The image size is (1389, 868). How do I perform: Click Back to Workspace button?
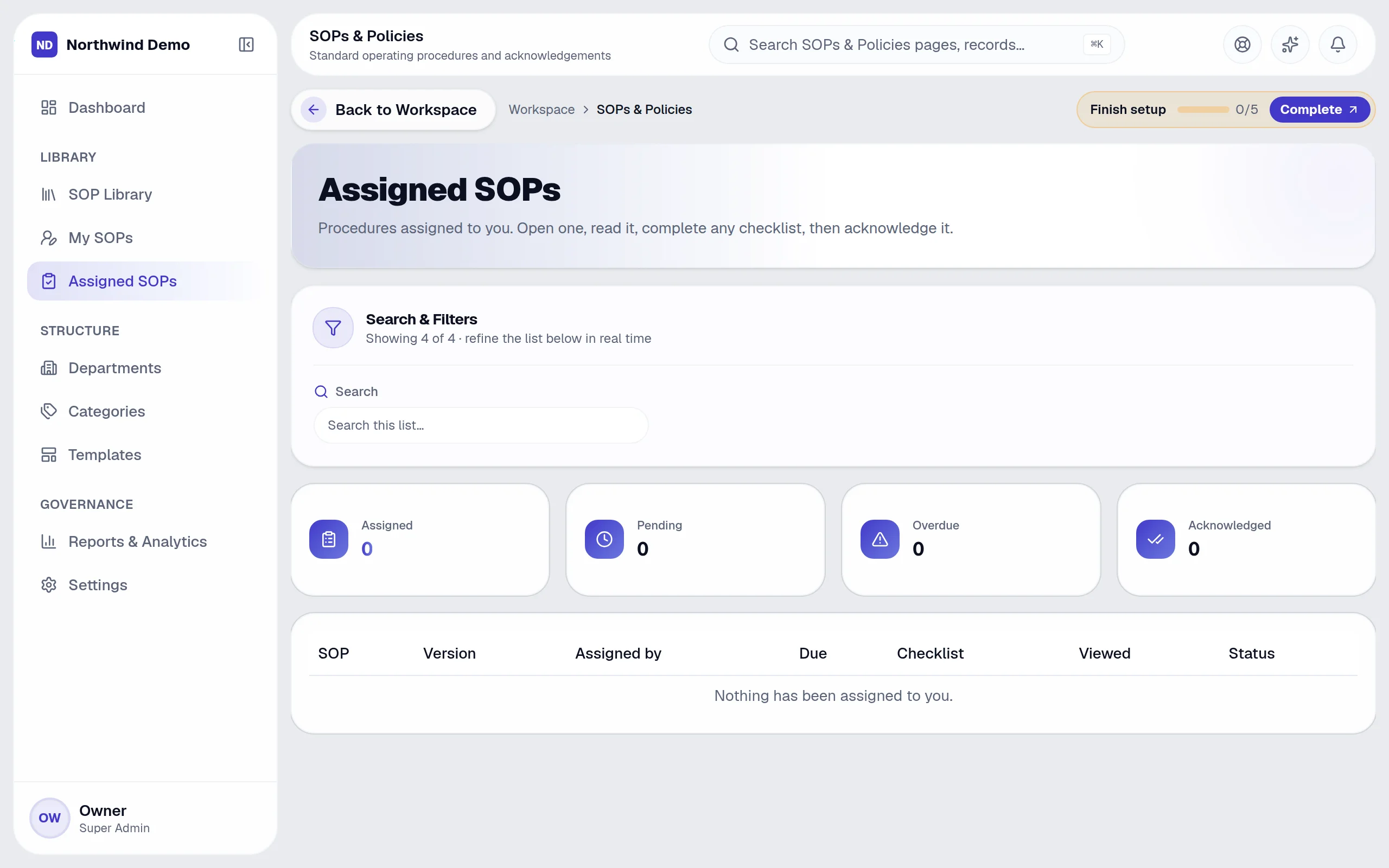(393, 110)
